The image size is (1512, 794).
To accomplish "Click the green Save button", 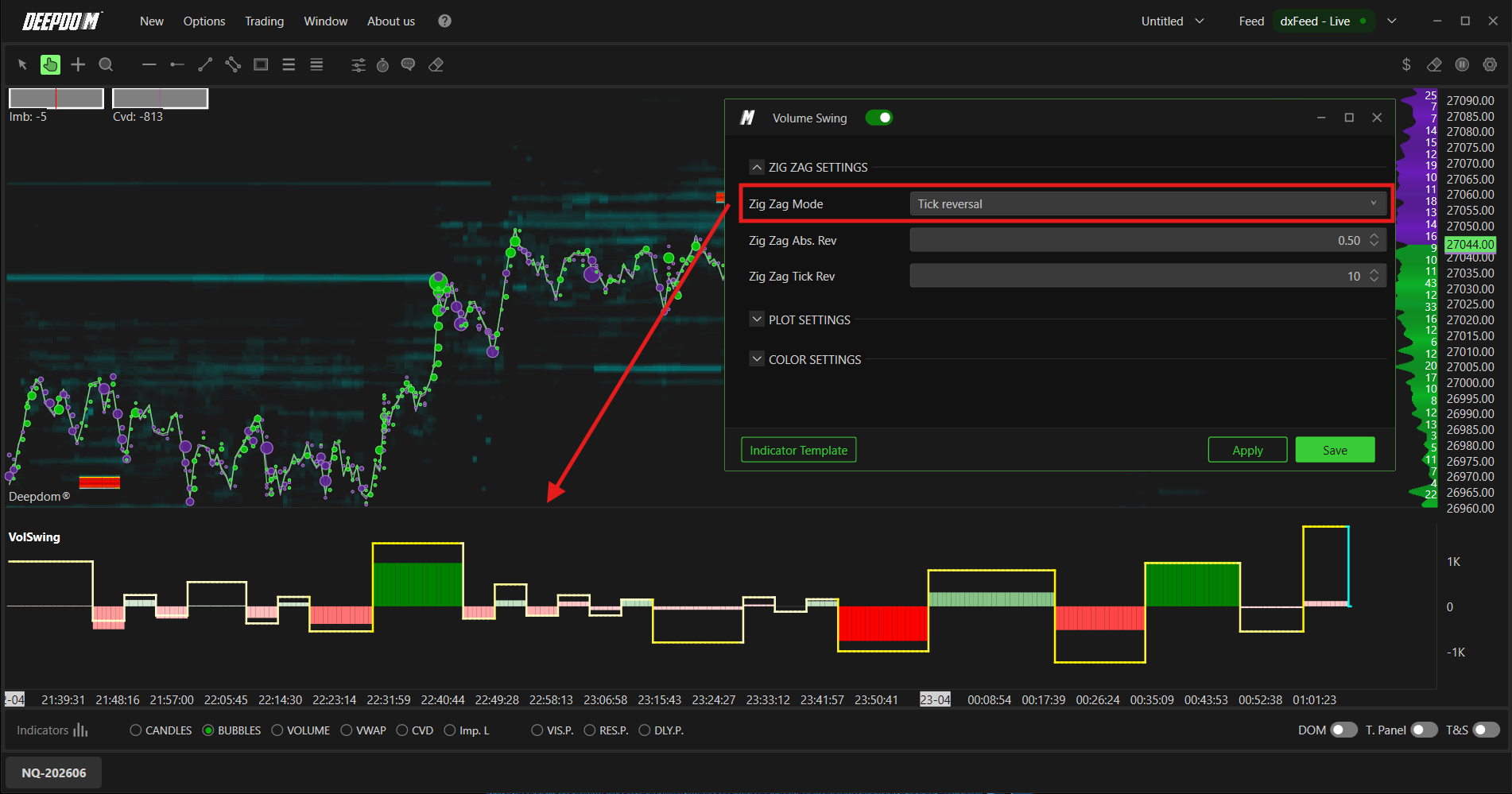I will coord(1335,450).
